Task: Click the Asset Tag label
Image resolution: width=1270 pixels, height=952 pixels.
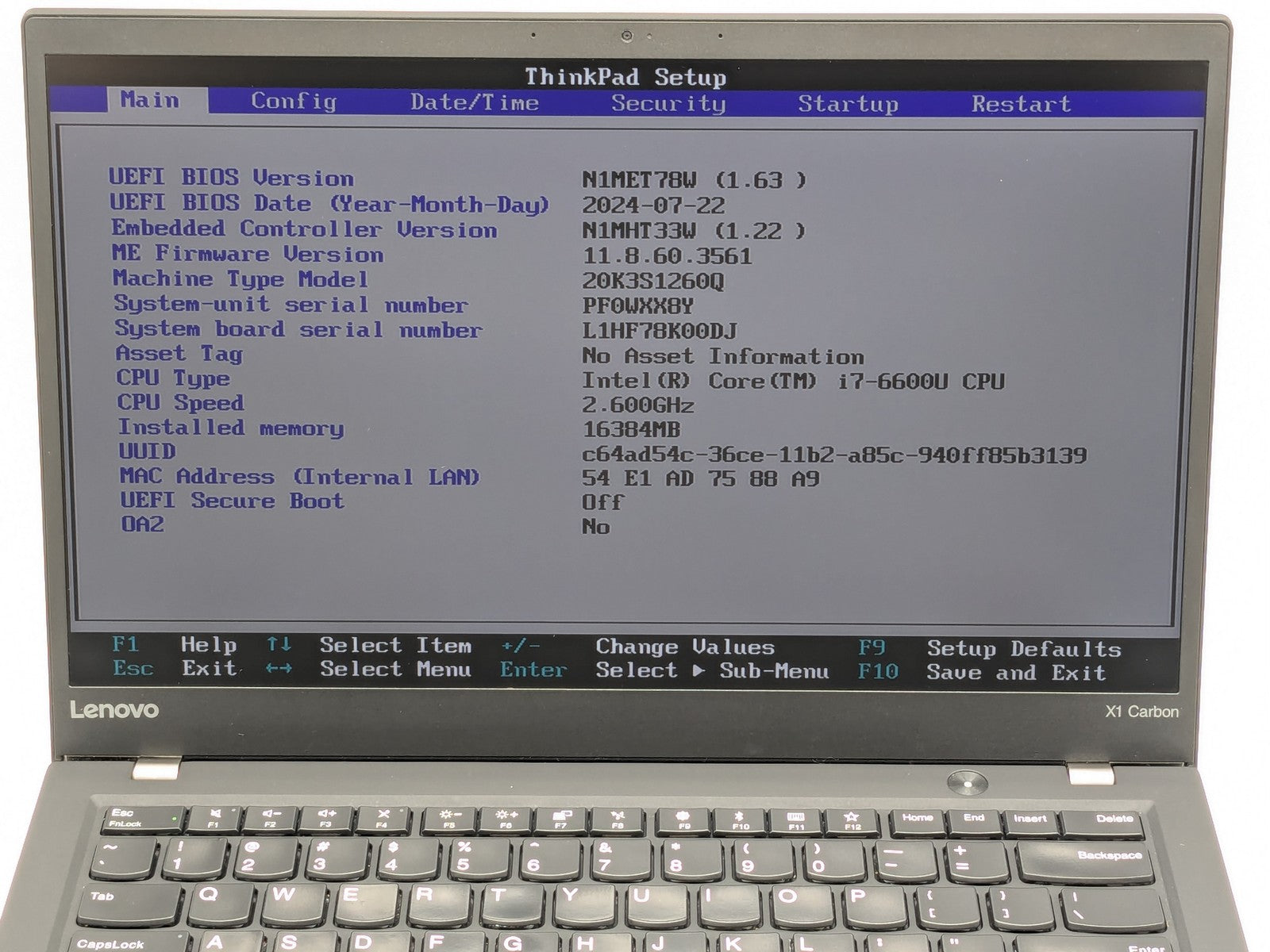Action: (x=179, y=354)
